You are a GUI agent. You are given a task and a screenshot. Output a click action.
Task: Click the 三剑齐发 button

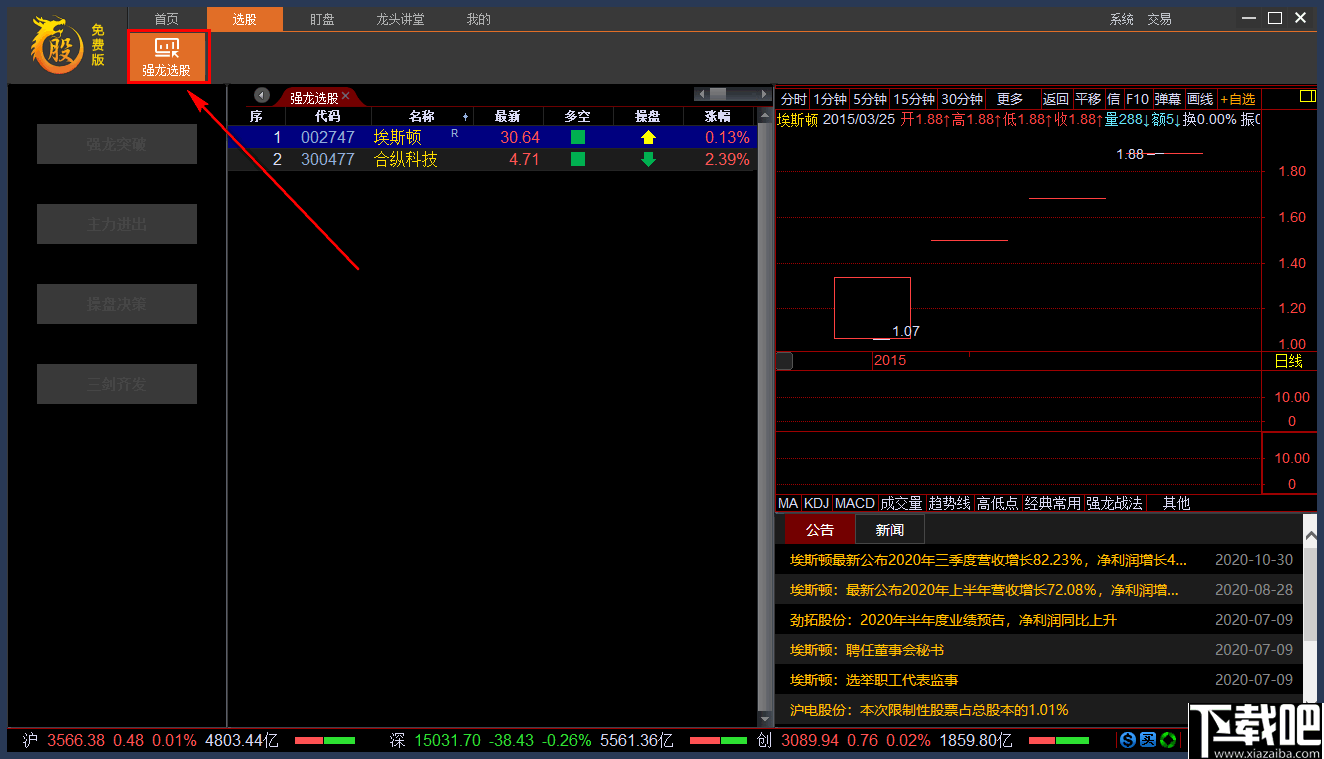tap(117, 384)
